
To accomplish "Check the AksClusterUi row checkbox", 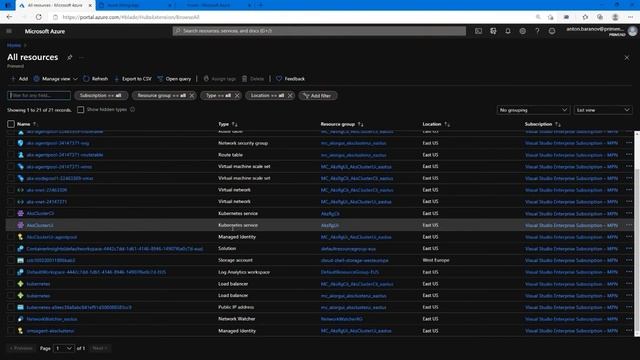I will (11, 225).
